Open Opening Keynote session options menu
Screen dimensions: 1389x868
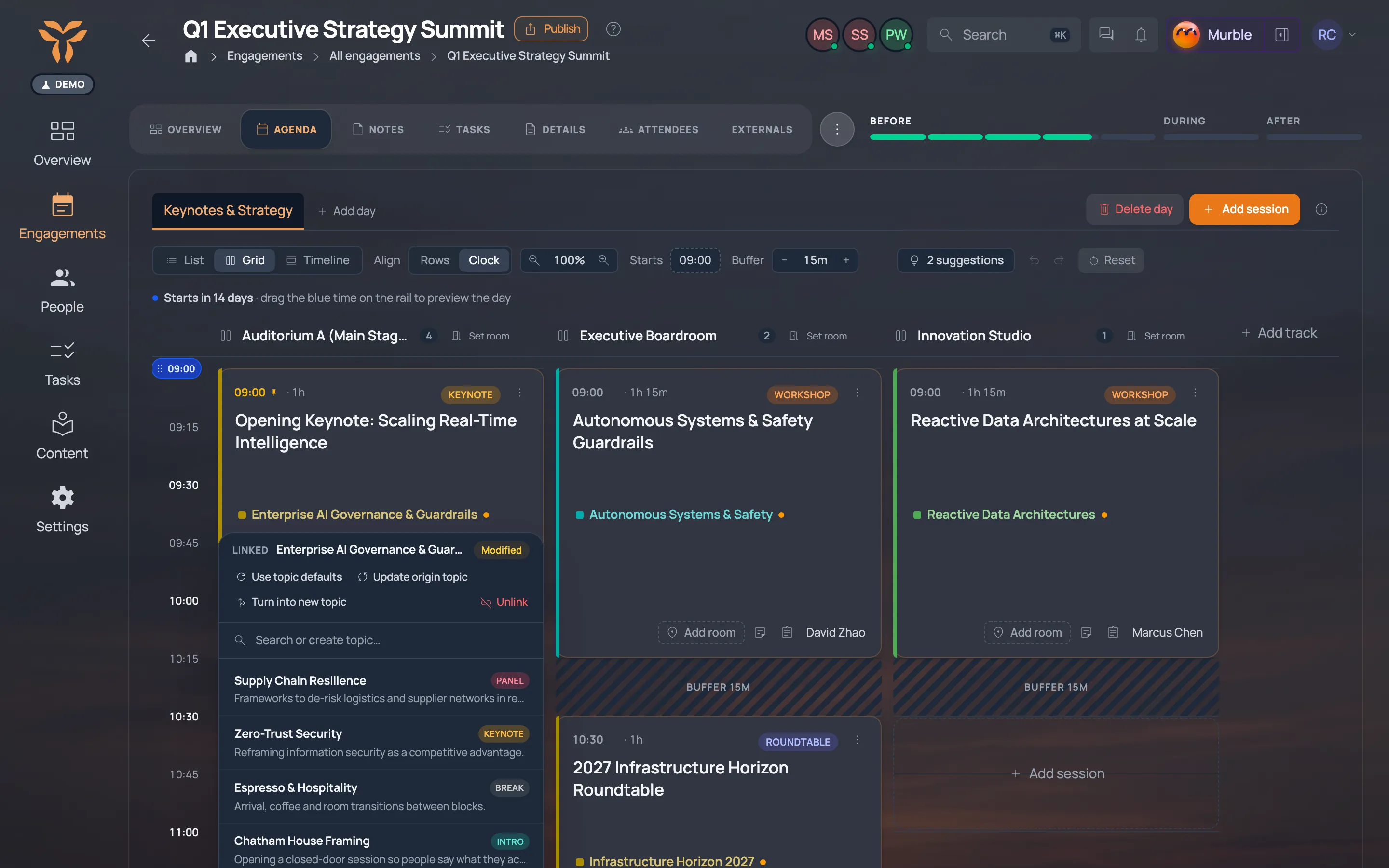click(520, 393)
